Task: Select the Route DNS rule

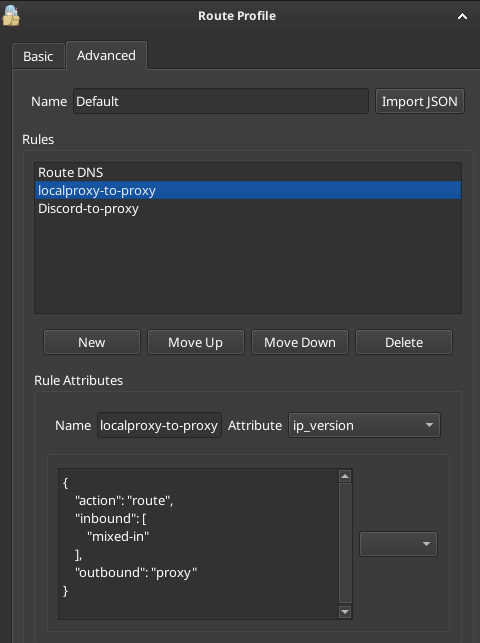Action: pyautogui.click(x=248, y=172)
